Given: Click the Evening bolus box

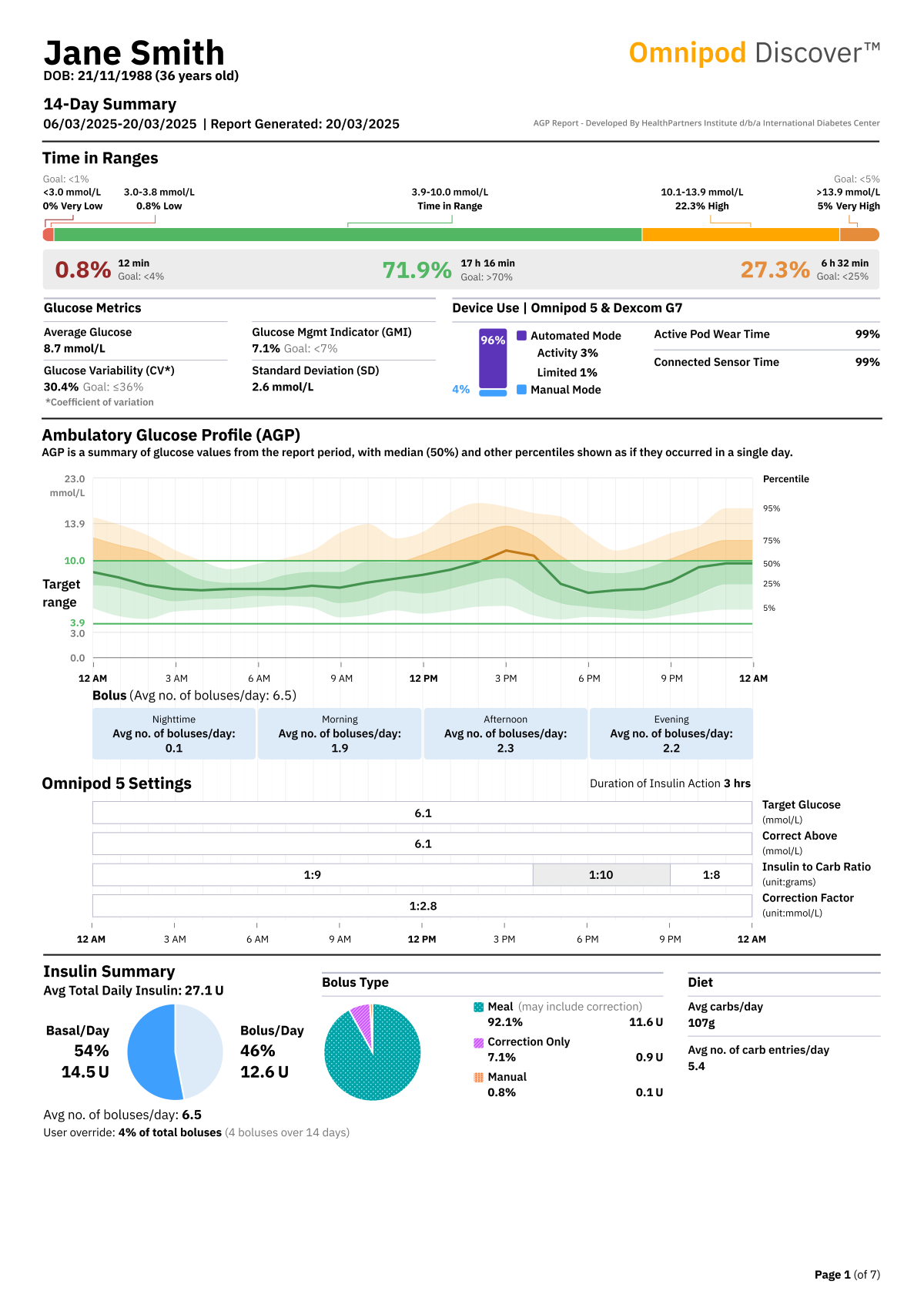Looking at the screenshot, I should pos(671,733).
